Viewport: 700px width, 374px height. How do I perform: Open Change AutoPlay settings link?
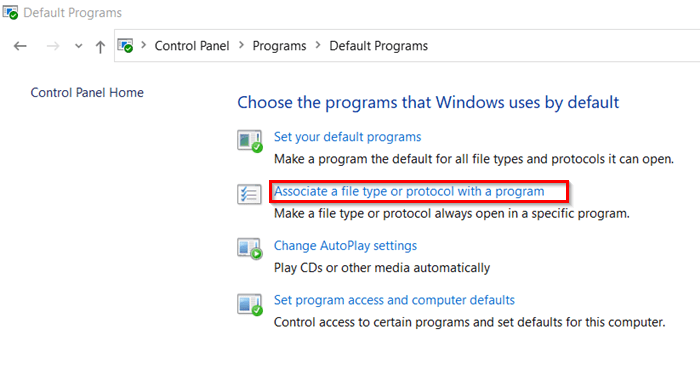click(x=345, y=246)
